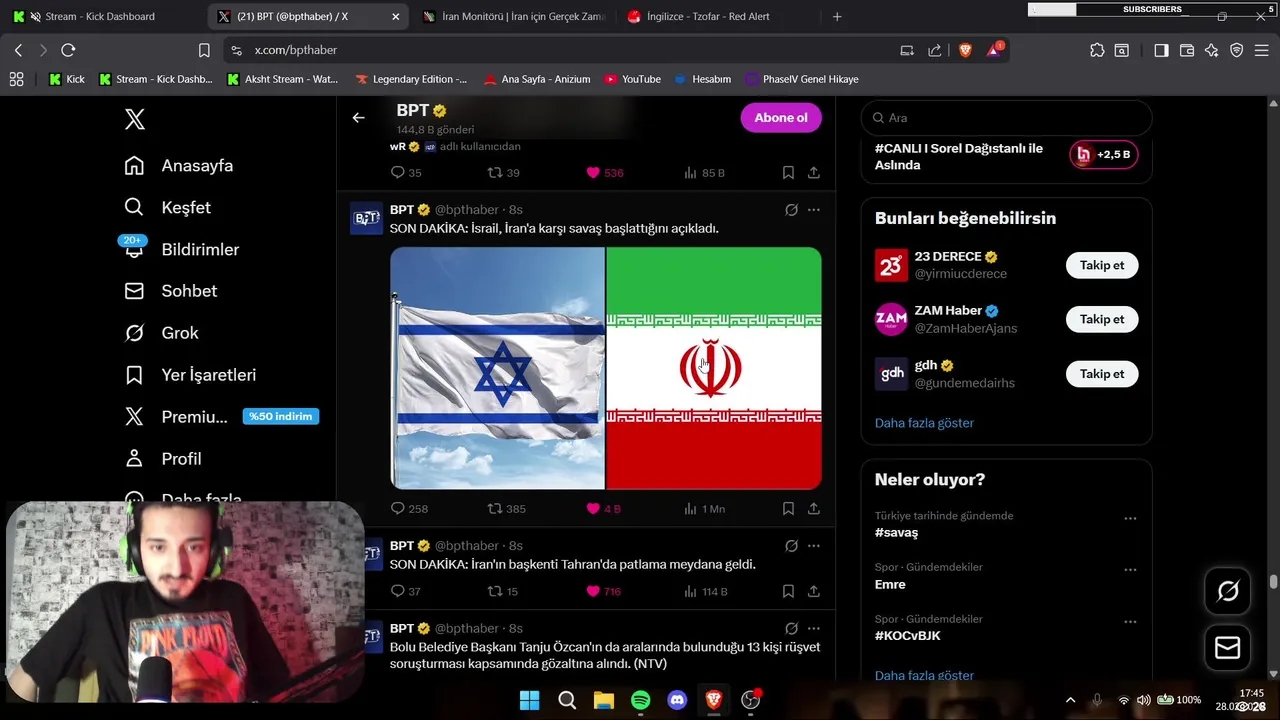
Task: Toggle the Brave sidebar panel
Action: [x=1161, y=50]
